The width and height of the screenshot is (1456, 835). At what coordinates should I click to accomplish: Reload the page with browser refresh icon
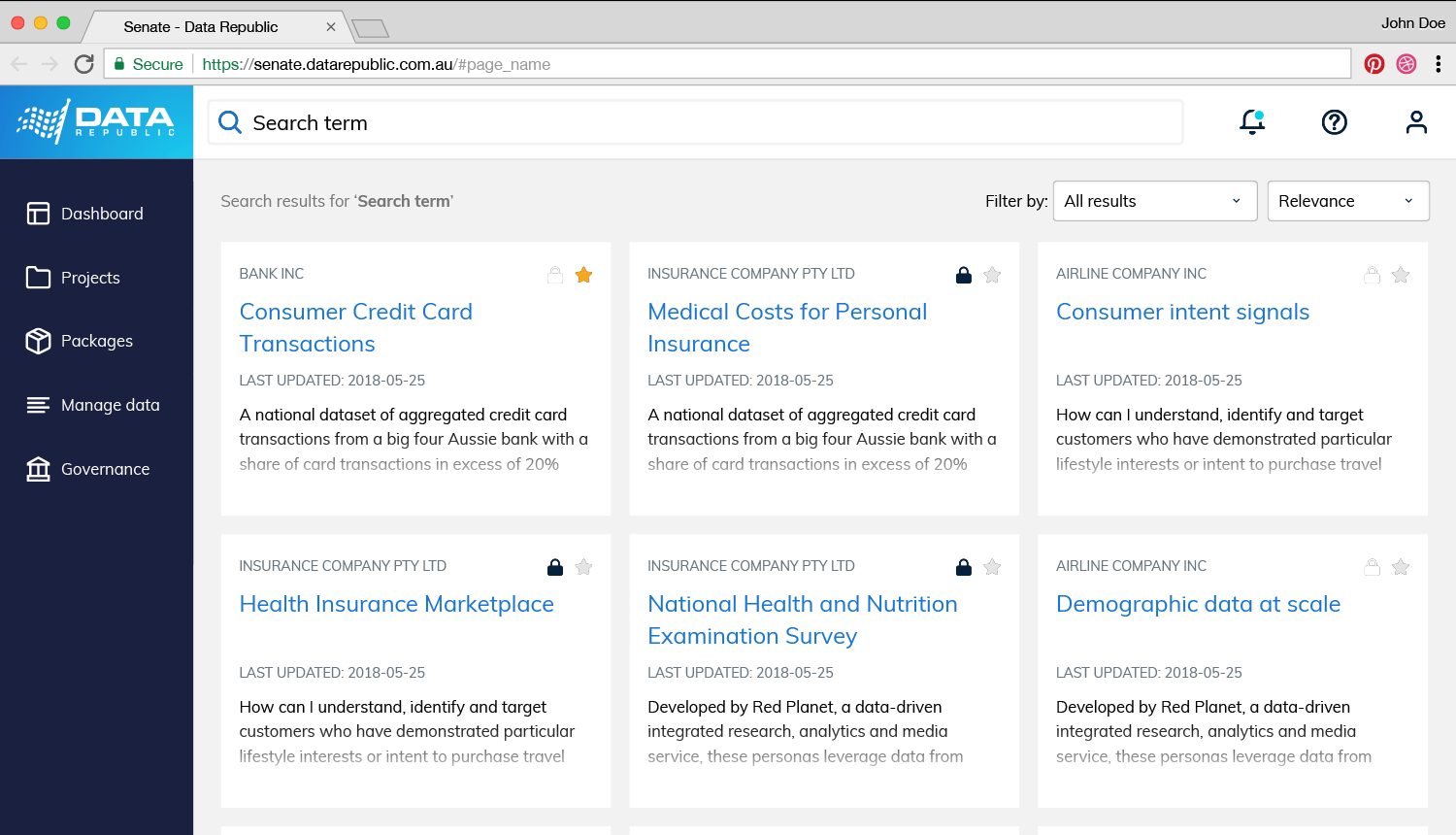tap(84, 64)
